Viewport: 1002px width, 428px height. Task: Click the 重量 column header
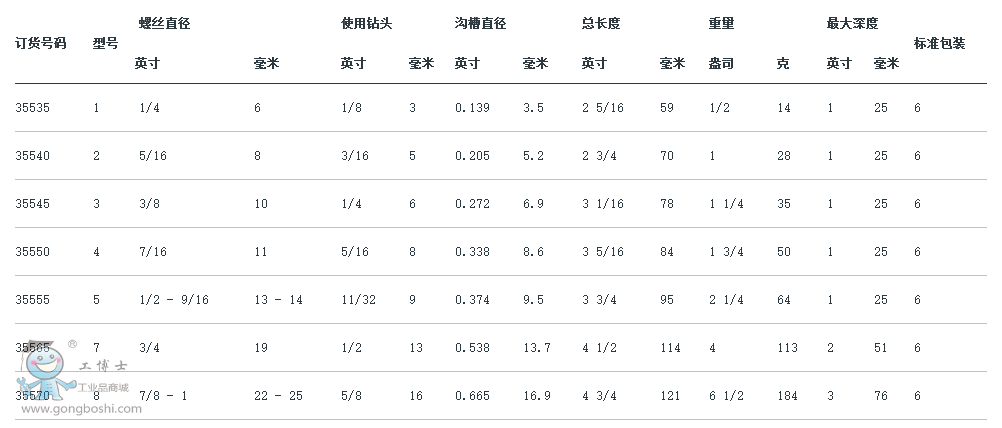(721, 24)
